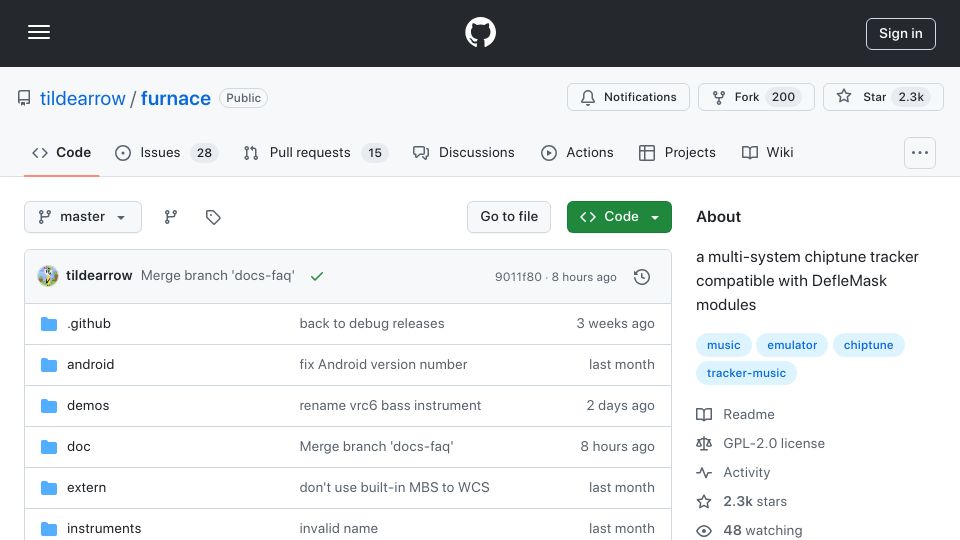Open commit hash 9011f80
This screenshot has height=540, width=960.
(518, 277)
